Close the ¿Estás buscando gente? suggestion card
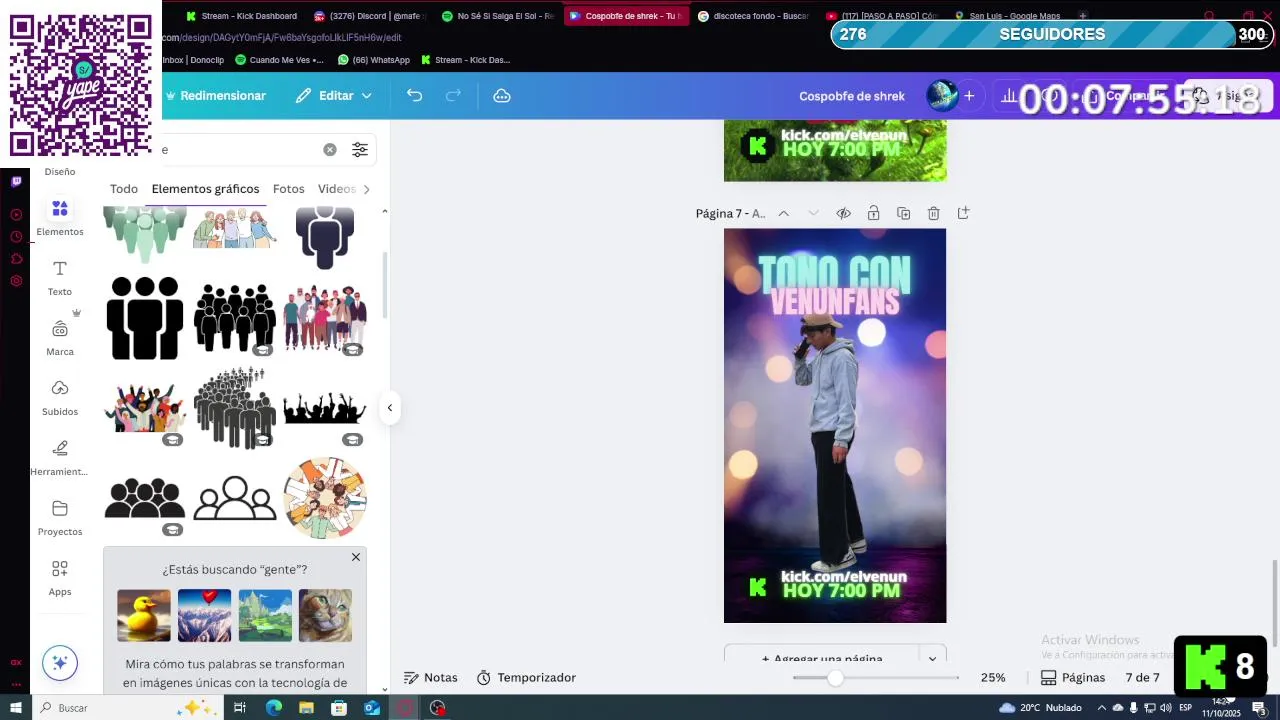The image size is (1280, 720). pyautogui.click(x=356, y=557)
